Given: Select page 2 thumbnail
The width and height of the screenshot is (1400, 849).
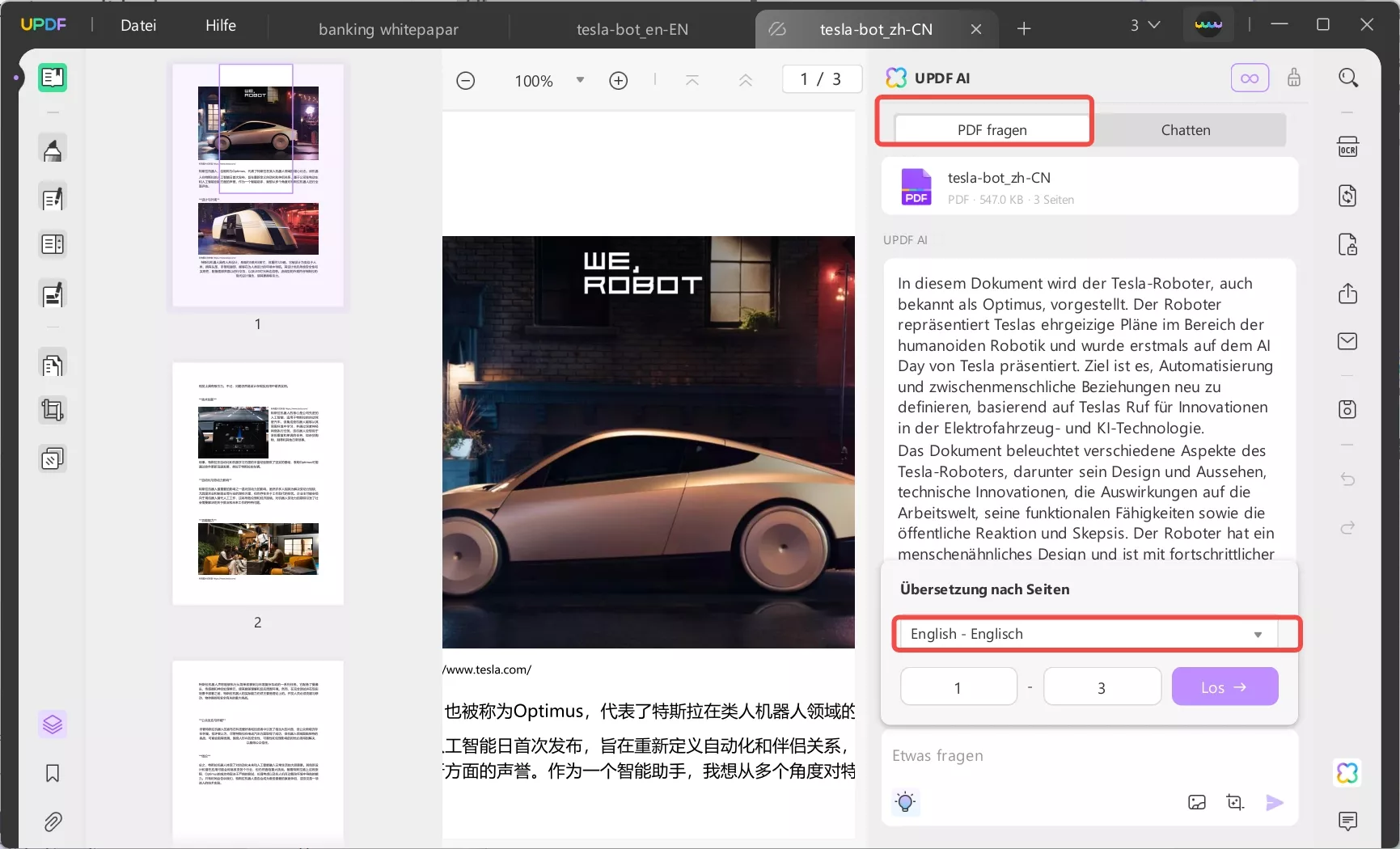Looking at the screenshot, I should point(258,484).
